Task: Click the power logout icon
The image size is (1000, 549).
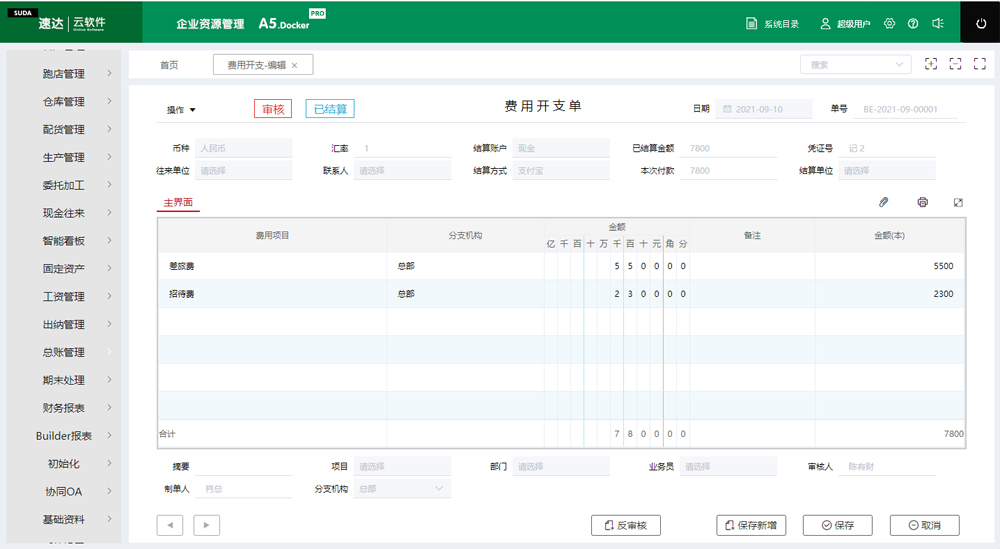Action: click(x=980, y=24)
